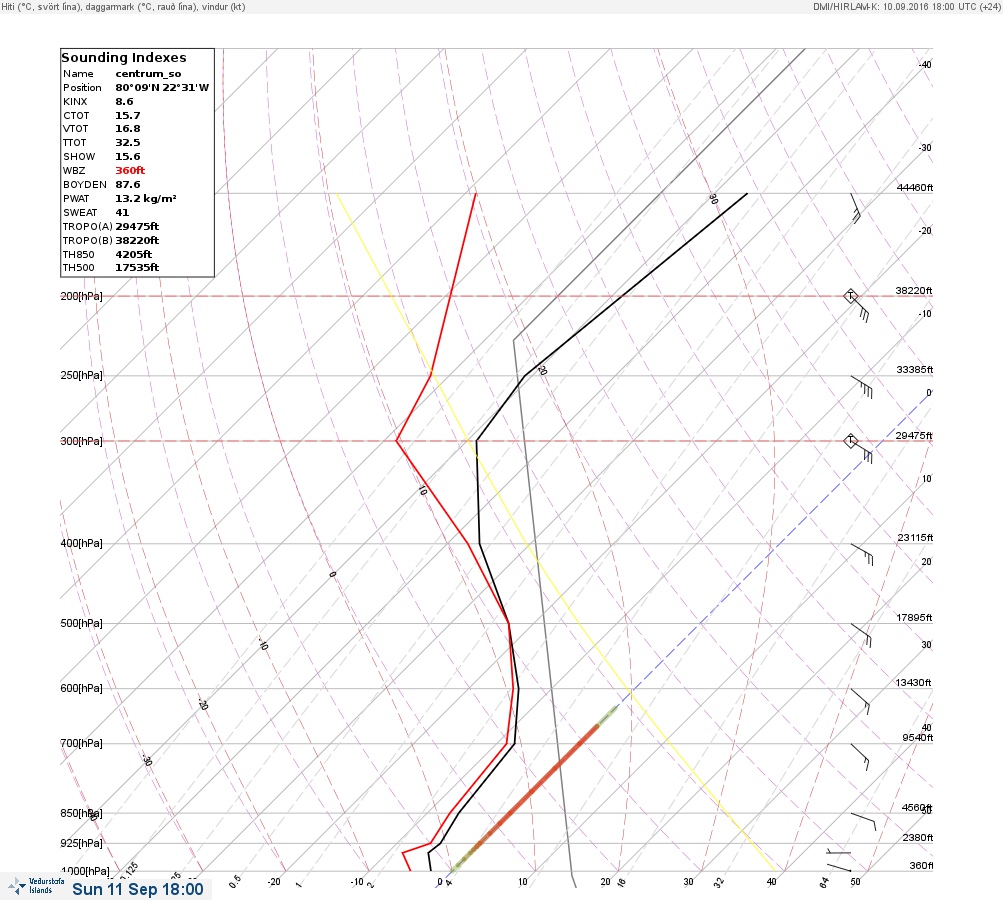
Task: Click the 9540ft height label
Action: pyautogui.click(x=918, y=738)
